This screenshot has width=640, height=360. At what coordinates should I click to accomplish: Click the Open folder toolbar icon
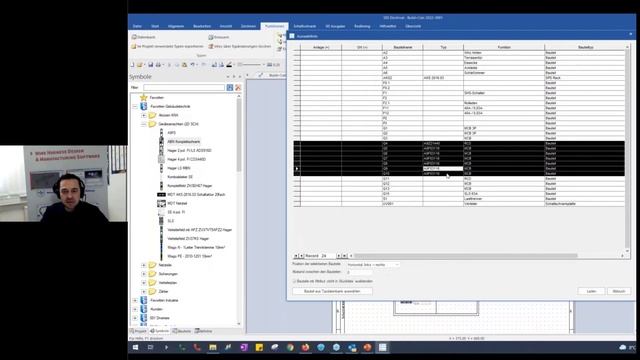pyautogui.click(x=140, y=65)
